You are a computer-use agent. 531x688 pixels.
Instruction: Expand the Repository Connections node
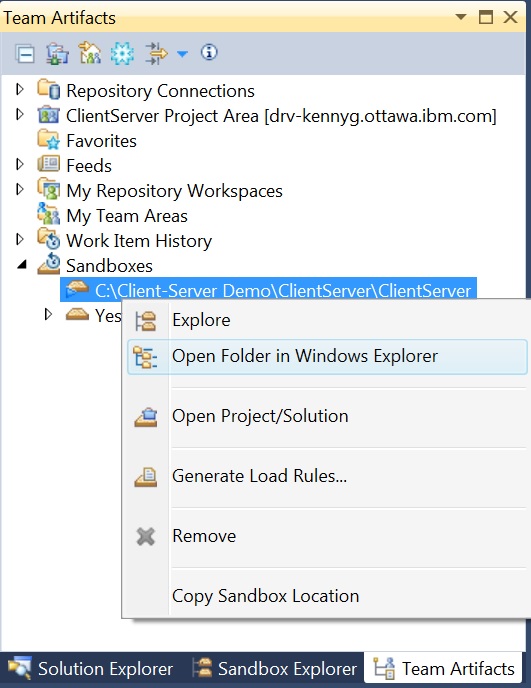(20, 90)
